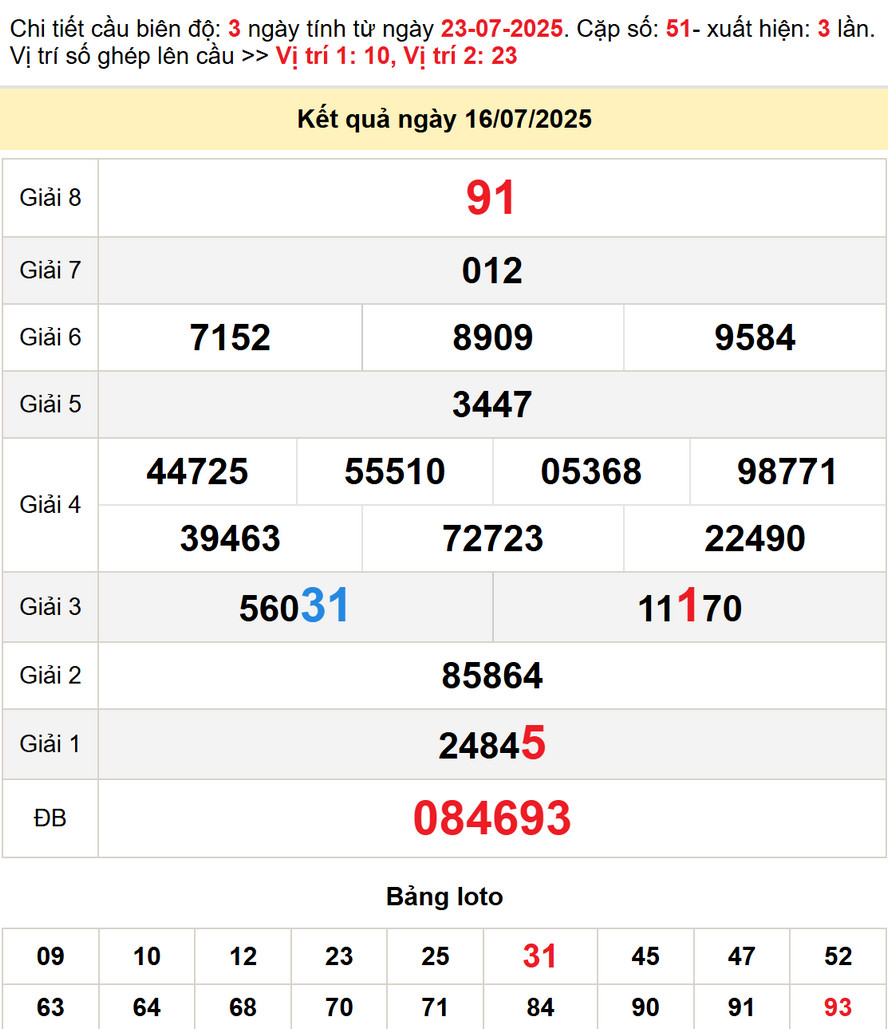Select the Giải 6 number 8909

tap(492, 338)
